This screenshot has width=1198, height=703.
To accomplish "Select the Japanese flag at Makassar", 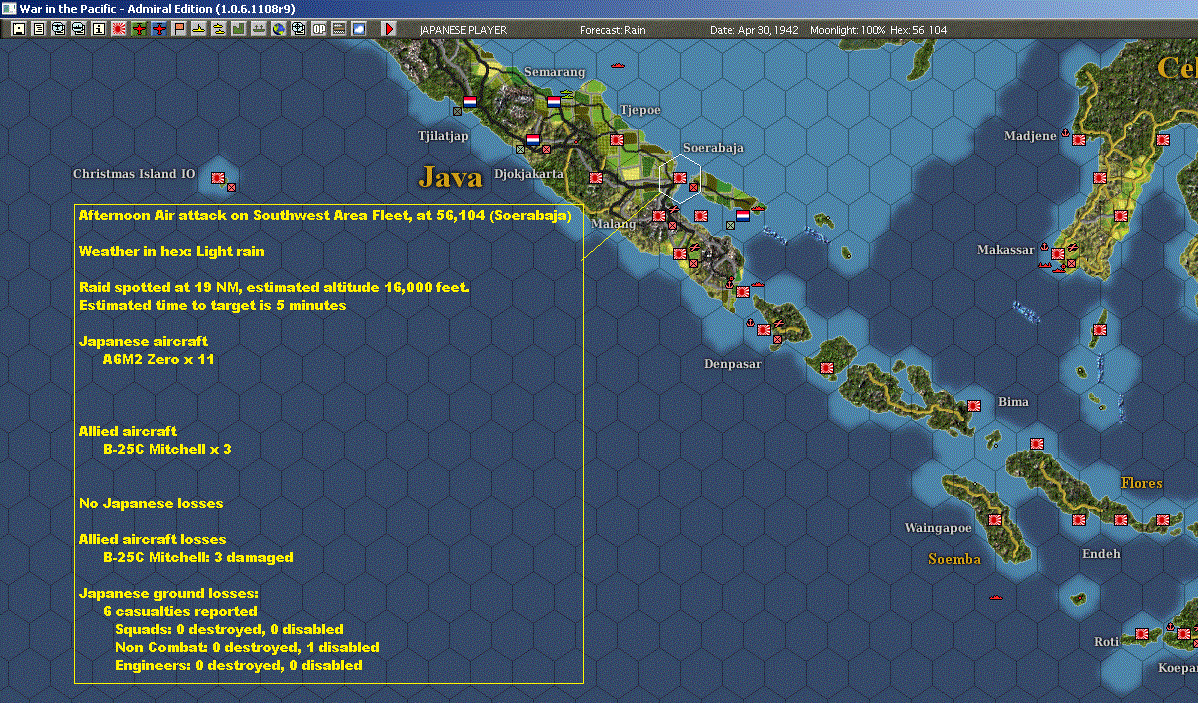I will (1058, 254).
